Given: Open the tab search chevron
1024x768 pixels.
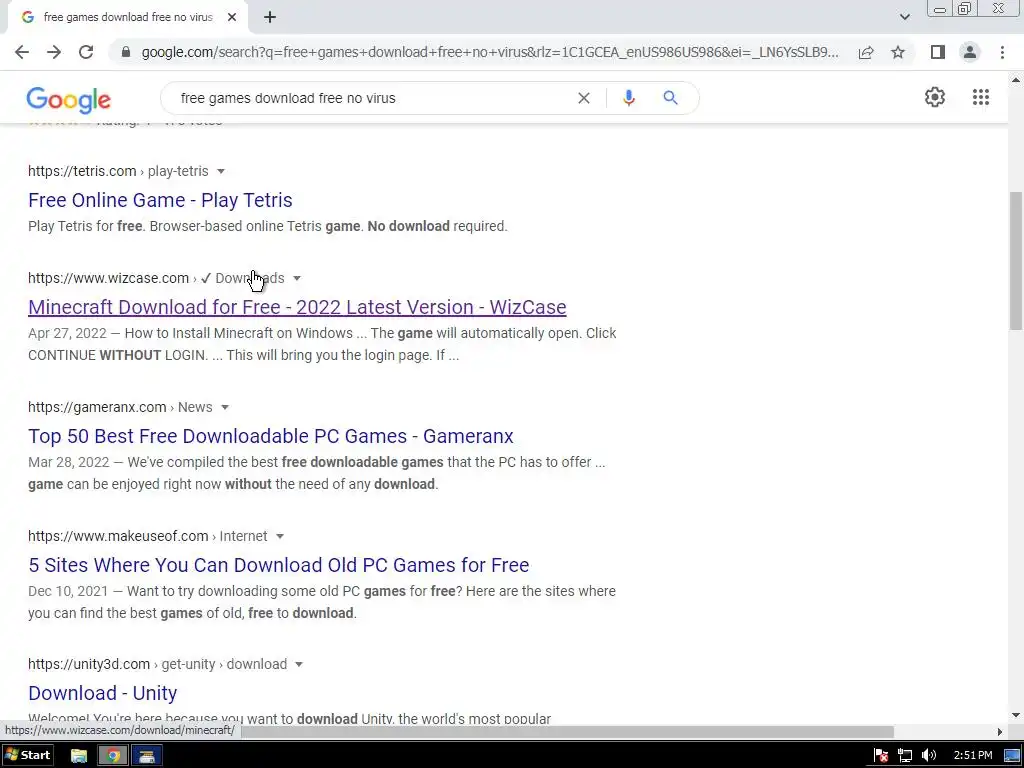Looking at the screenshot, I should point(904,18).
